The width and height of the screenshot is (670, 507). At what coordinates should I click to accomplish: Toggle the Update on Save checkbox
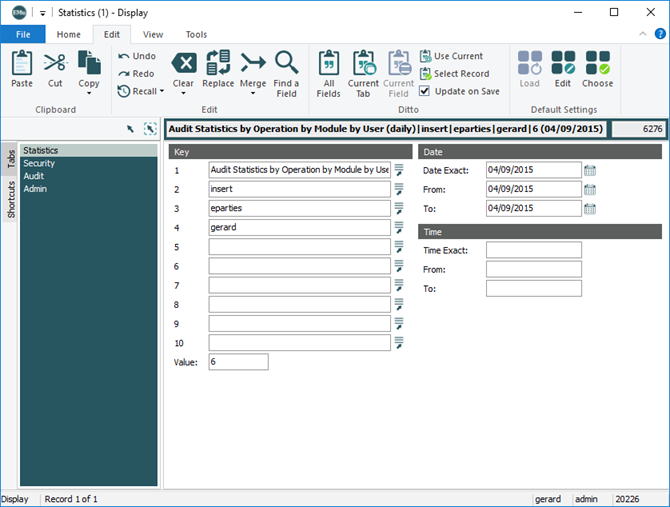click(425, 91)
